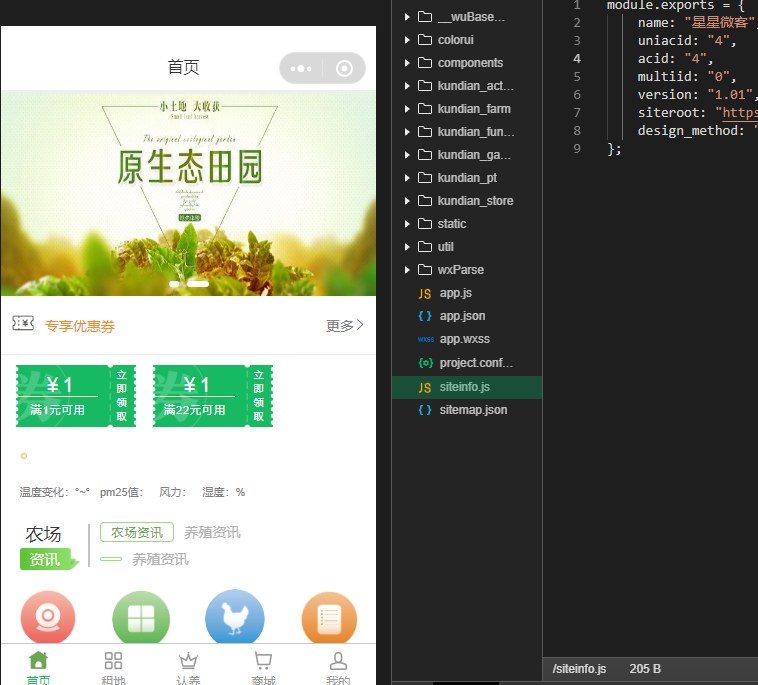Expand the kundian_farm folder
The width and height of the screenshot is (758, 685).
(x=474, y=108)
